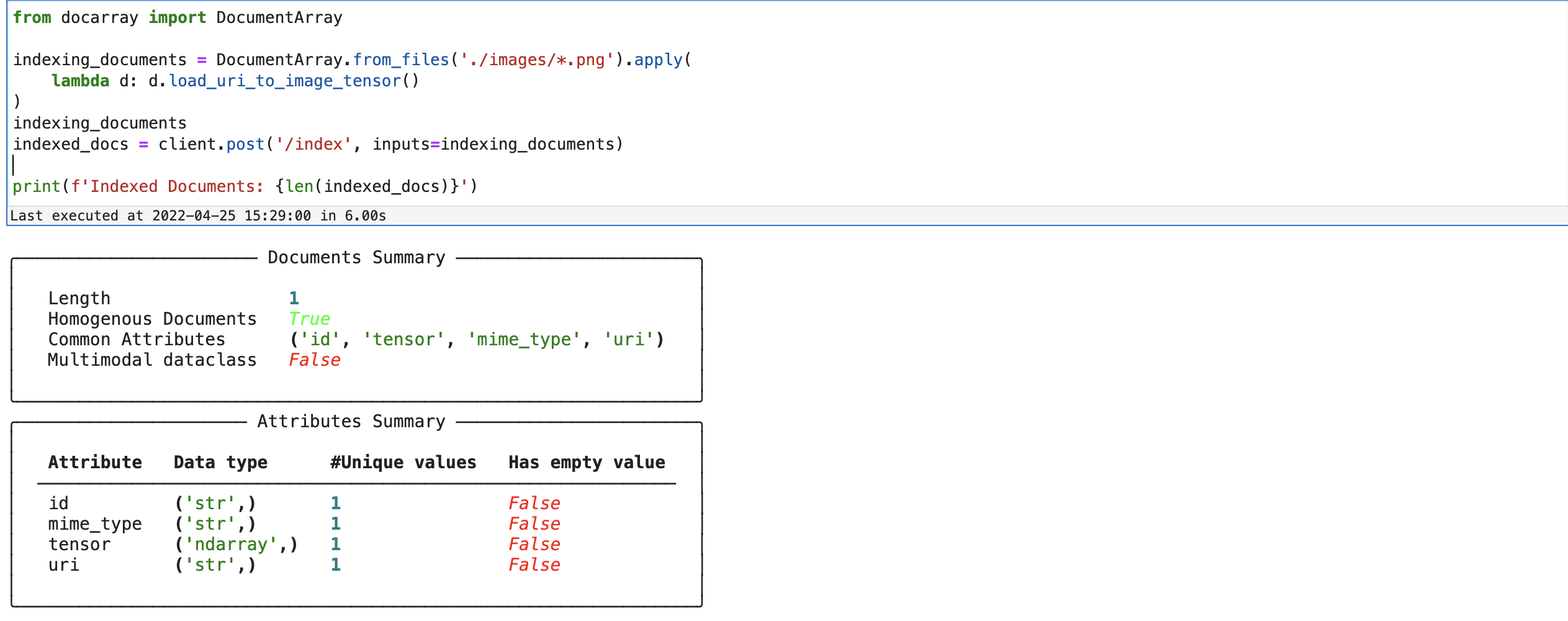This screenshot has width=1568, height=621.
Task: Click the ('ndarray',) data type cell
Action: click(x=236, y=544)
